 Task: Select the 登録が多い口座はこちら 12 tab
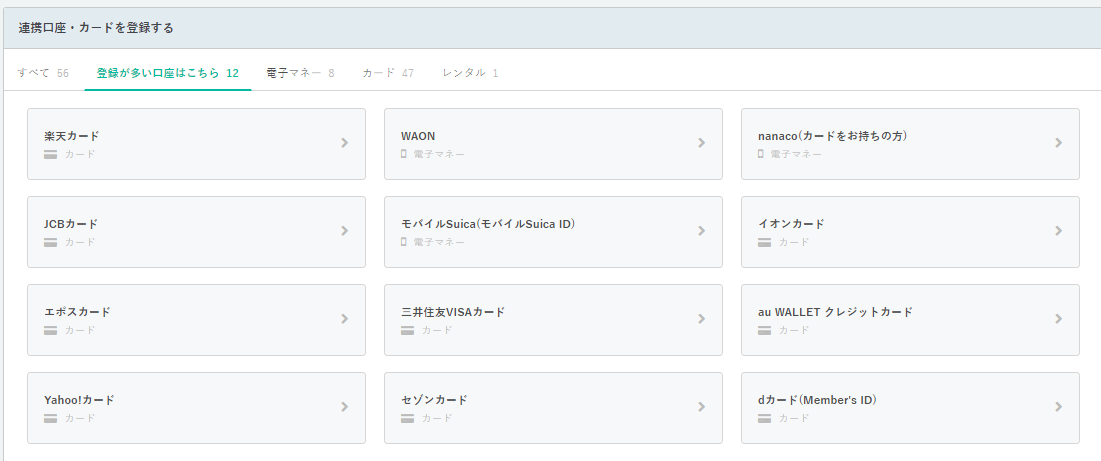pyautogui.click(x=168, y=73)
